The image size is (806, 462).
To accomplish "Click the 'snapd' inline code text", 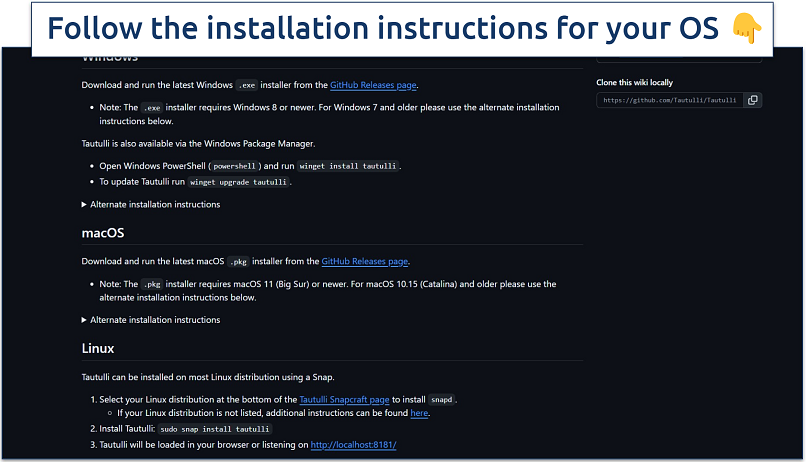I will pos(441,399).
